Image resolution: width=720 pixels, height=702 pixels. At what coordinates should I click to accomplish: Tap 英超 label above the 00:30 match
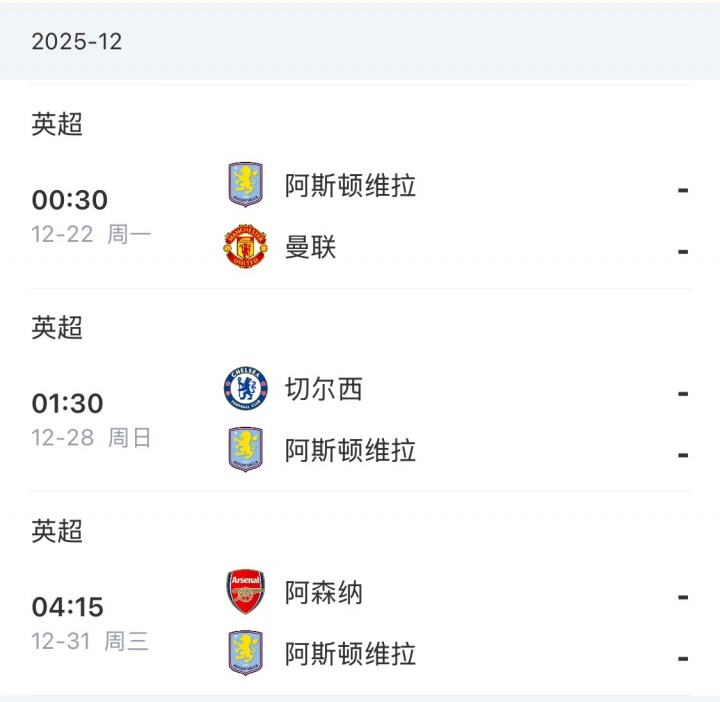coord(57,125)
